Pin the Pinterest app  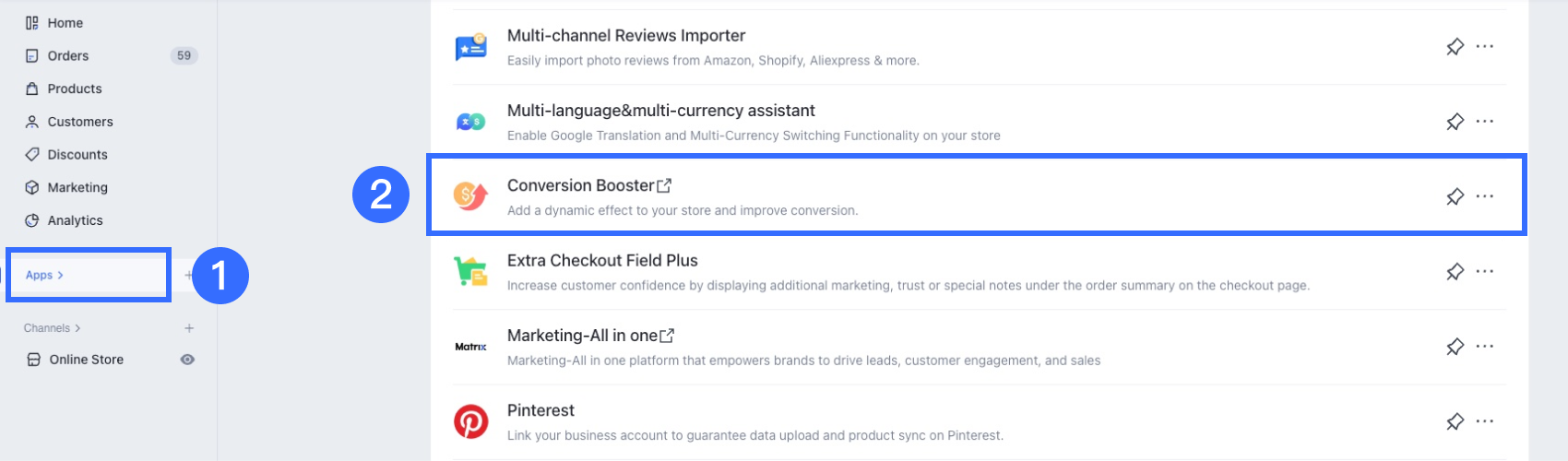point(1455,421)
